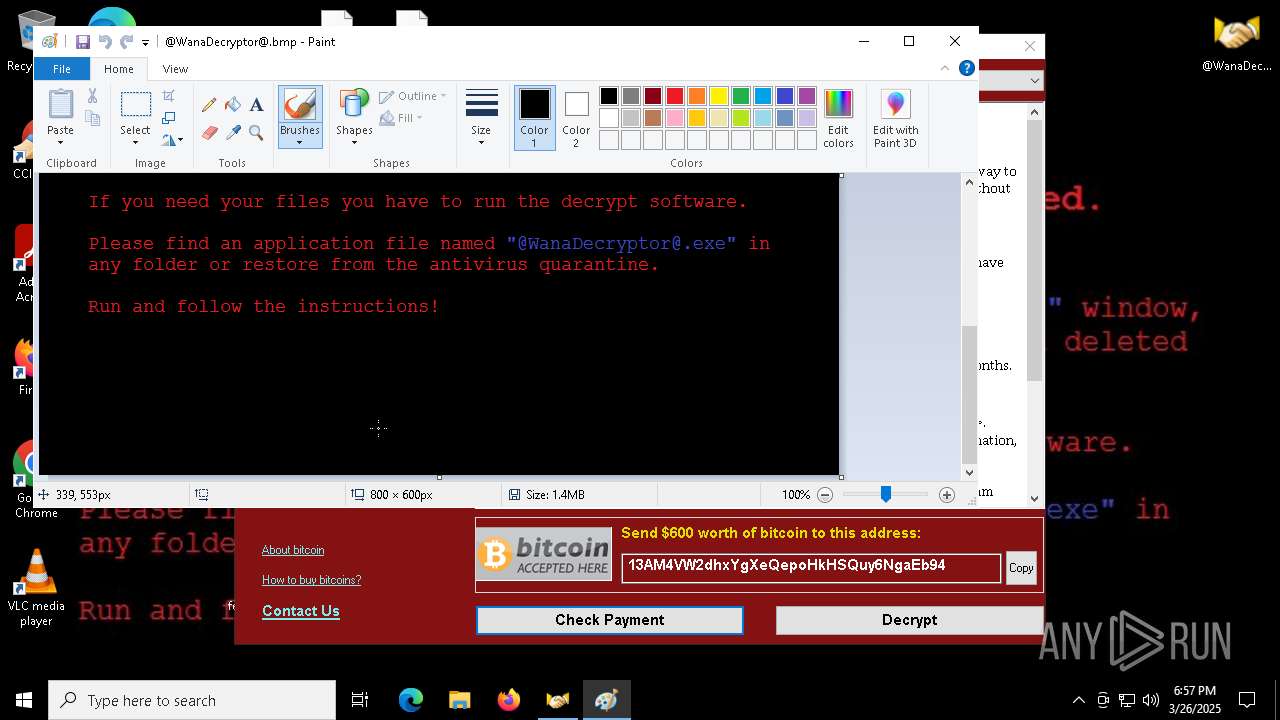Click the Decrypt button
Viewport: 1280px width, 720px height.
(909, 620)
